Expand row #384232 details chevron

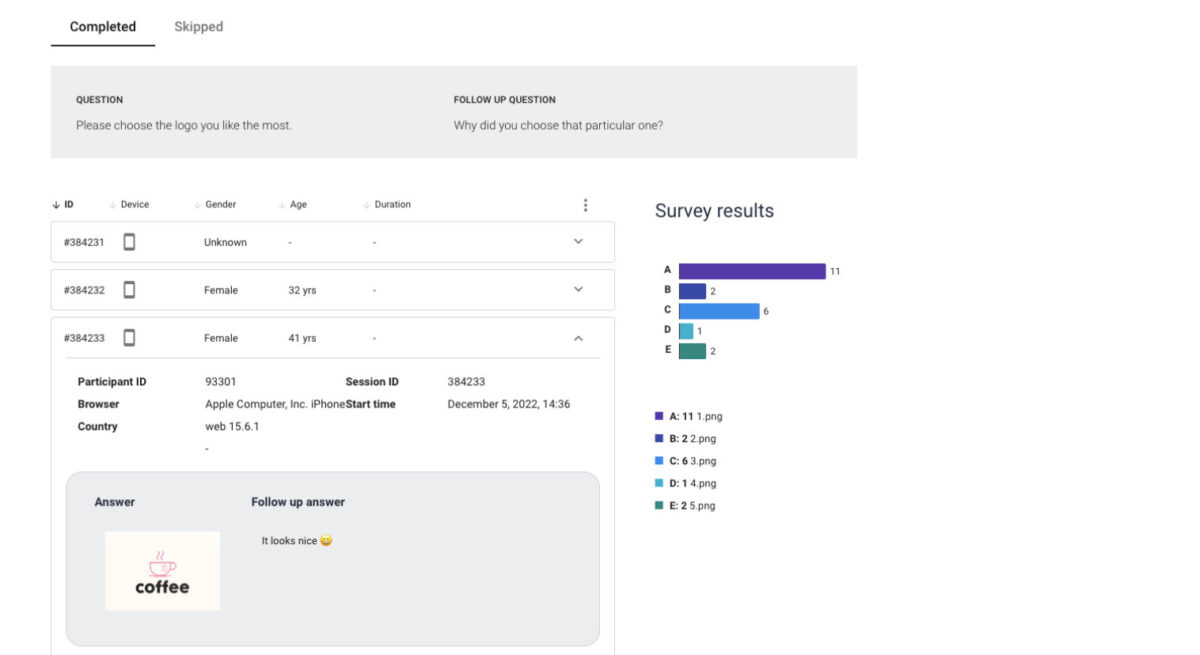point(578,289)
